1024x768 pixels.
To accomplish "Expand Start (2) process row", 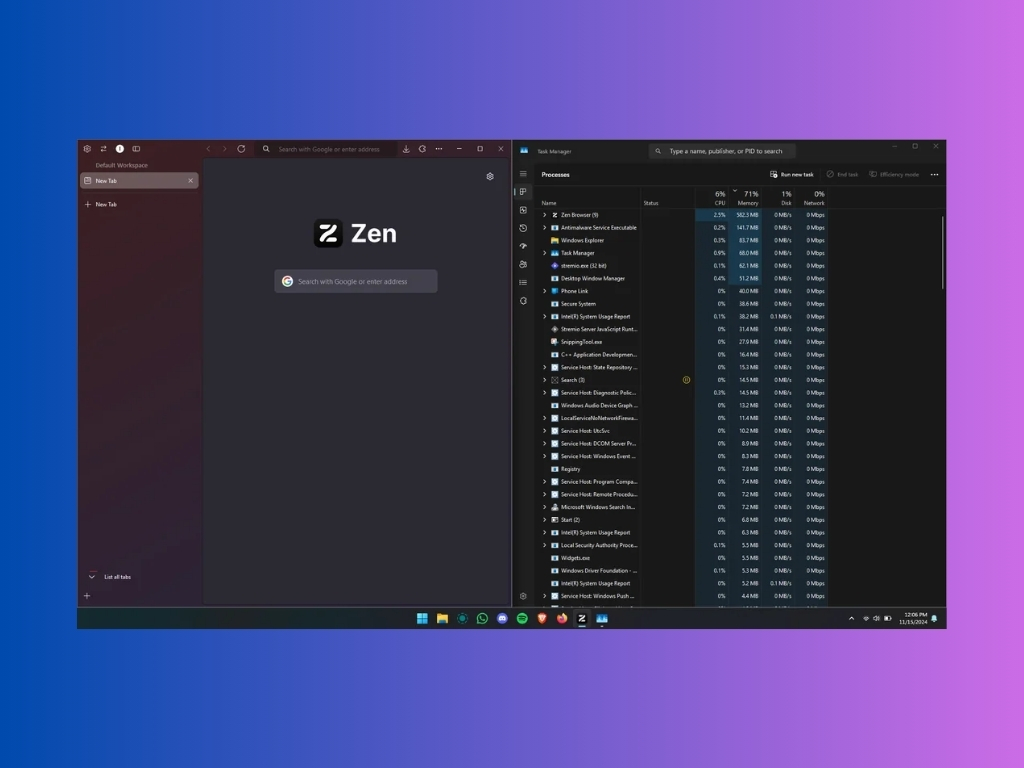I will click(545, 520).
